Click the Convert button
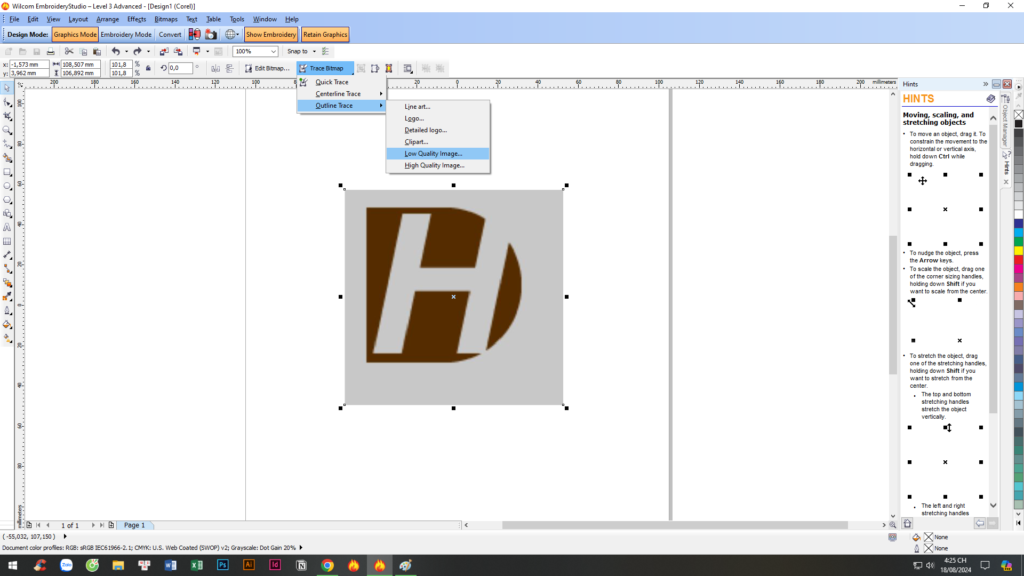Image resolution: width=1024 pixels, height=576 pixels. 170,34
